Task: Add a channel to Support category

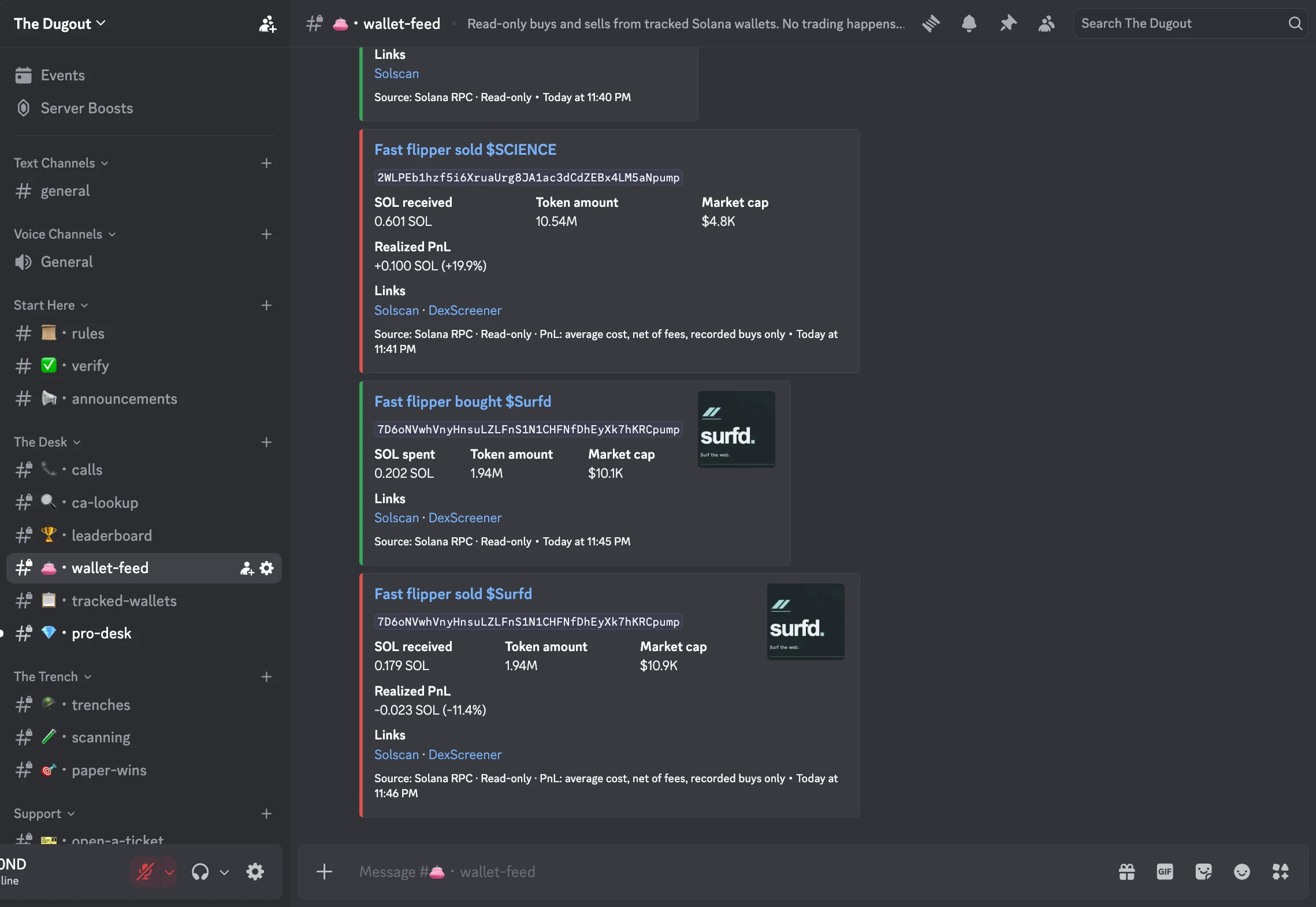Action: pyautogui.click(x=266, y=814)
